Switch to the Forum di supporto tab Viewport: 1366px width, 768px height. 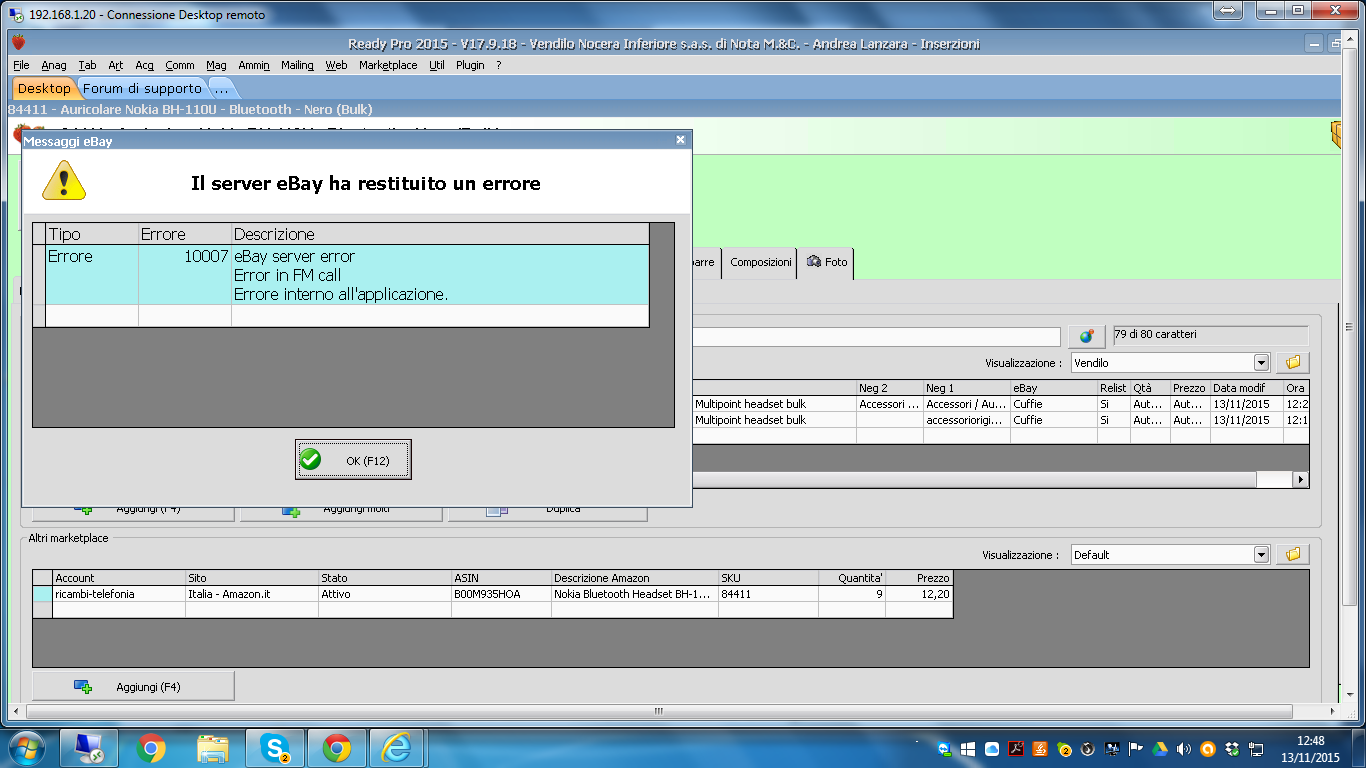click(x=142, y=89)
